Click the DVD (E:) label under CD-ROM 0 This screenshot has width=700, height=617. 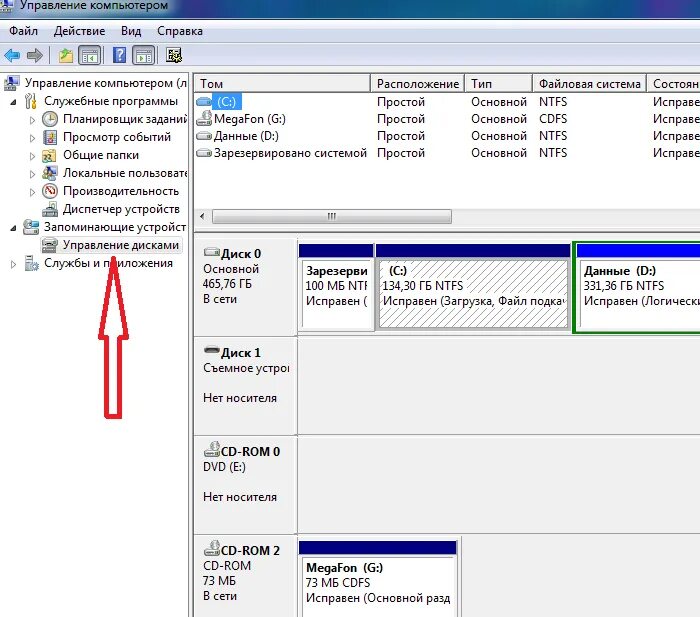(224, 467)
